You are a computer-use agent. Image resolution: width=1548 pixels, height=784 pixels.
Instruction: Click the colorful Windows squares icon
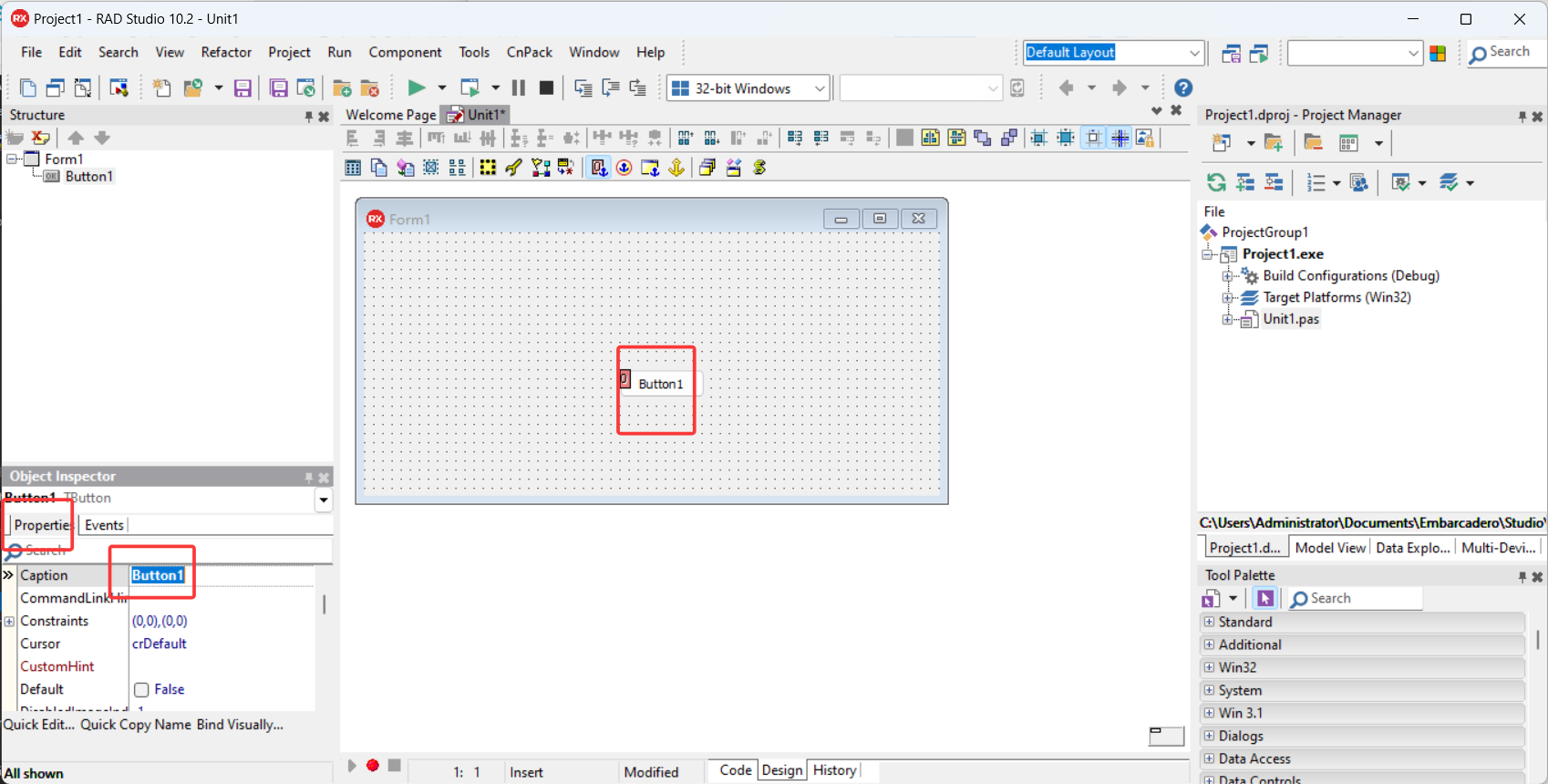[x=1438, y=53]
